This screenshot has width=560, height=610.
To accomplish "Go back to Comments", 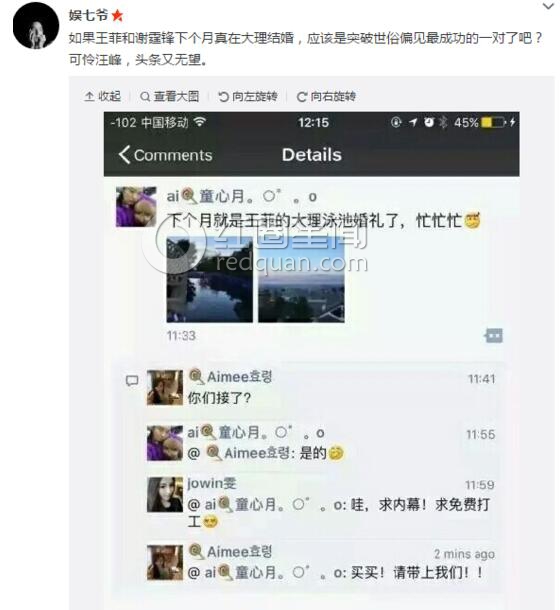I will click(x=165, y=155).
